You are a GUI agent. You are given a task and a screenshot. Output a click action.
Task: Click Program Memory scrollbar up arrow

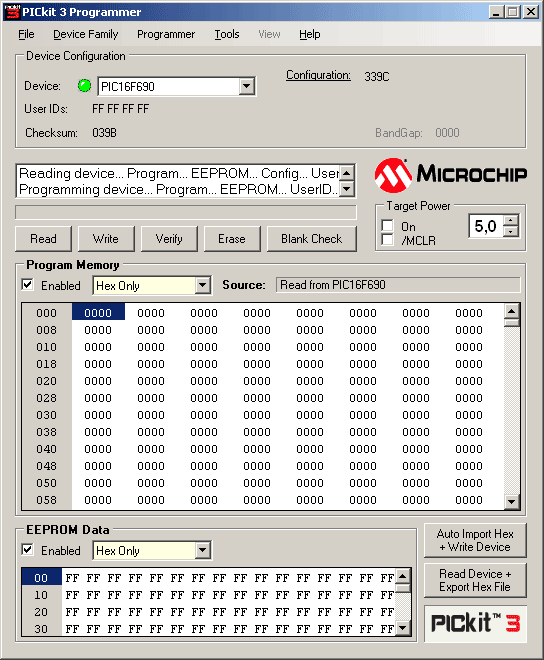512,311
